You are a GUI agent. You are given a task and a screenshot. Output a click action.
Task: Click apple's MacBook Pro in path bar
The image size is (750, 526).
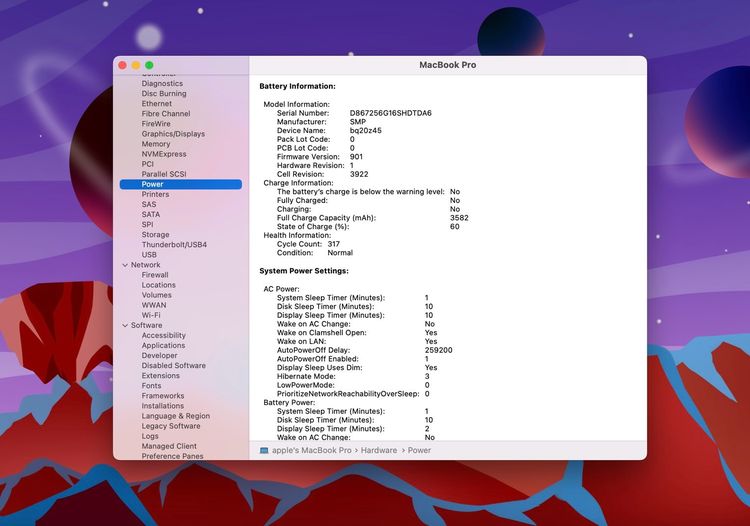pos(311,450)
